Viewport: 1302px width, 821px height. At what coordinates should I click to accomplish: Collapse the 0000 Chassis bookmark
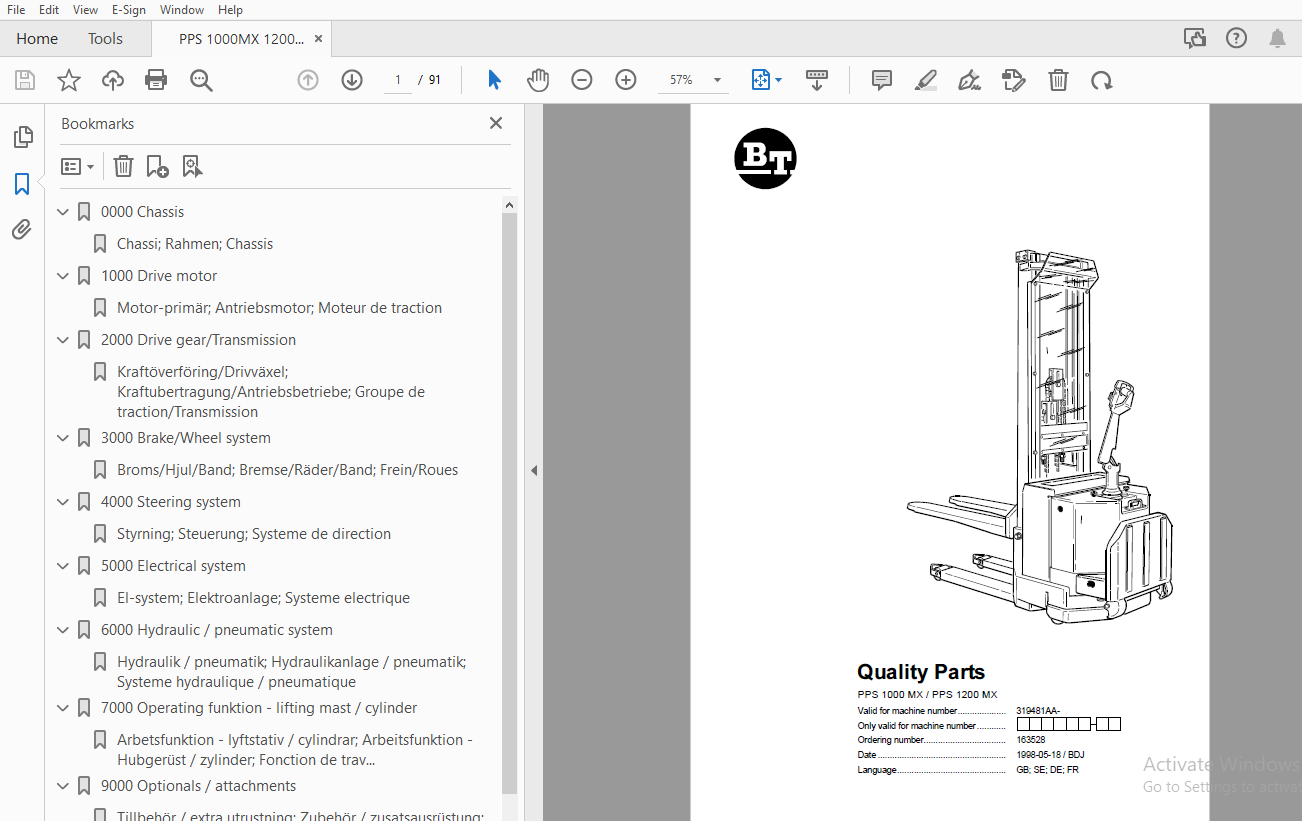63,212
